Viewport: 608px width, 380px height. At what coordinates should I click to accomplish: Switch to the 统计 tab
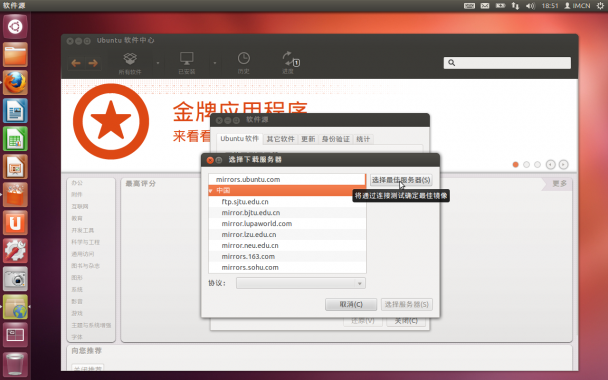(363, 139)
